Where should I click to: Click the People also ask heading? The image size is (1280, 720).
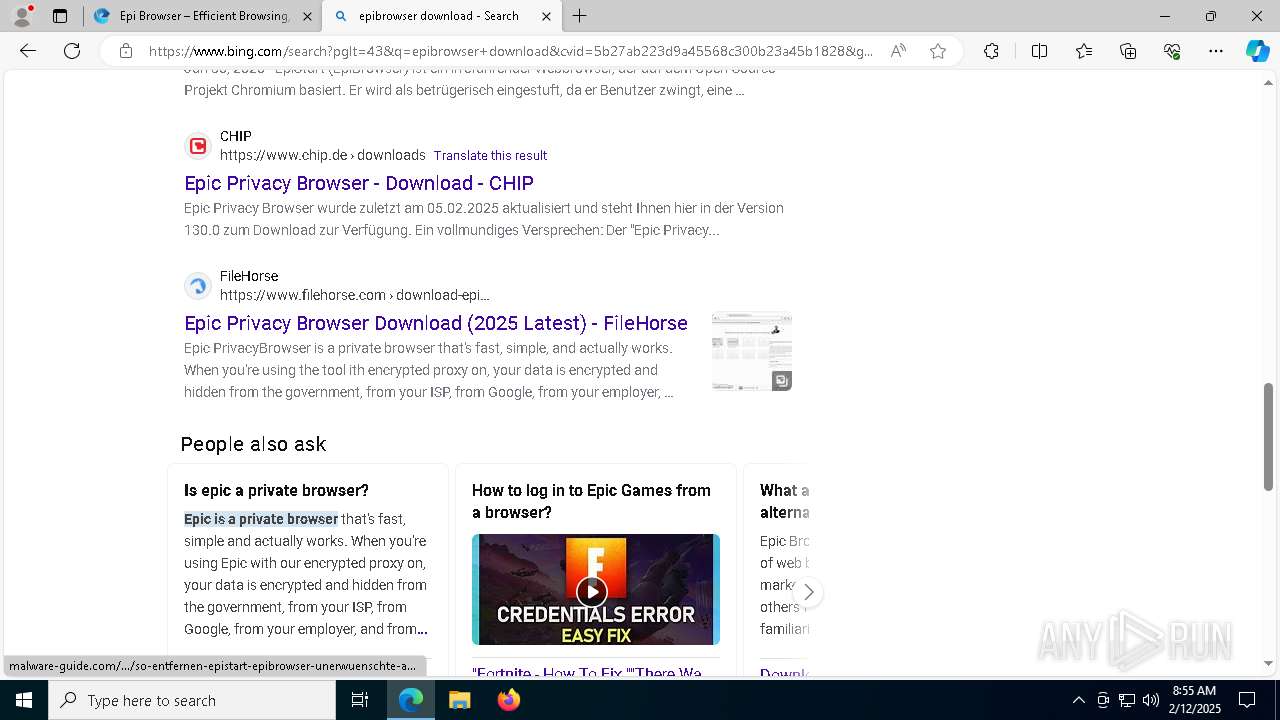coord(253,444)
